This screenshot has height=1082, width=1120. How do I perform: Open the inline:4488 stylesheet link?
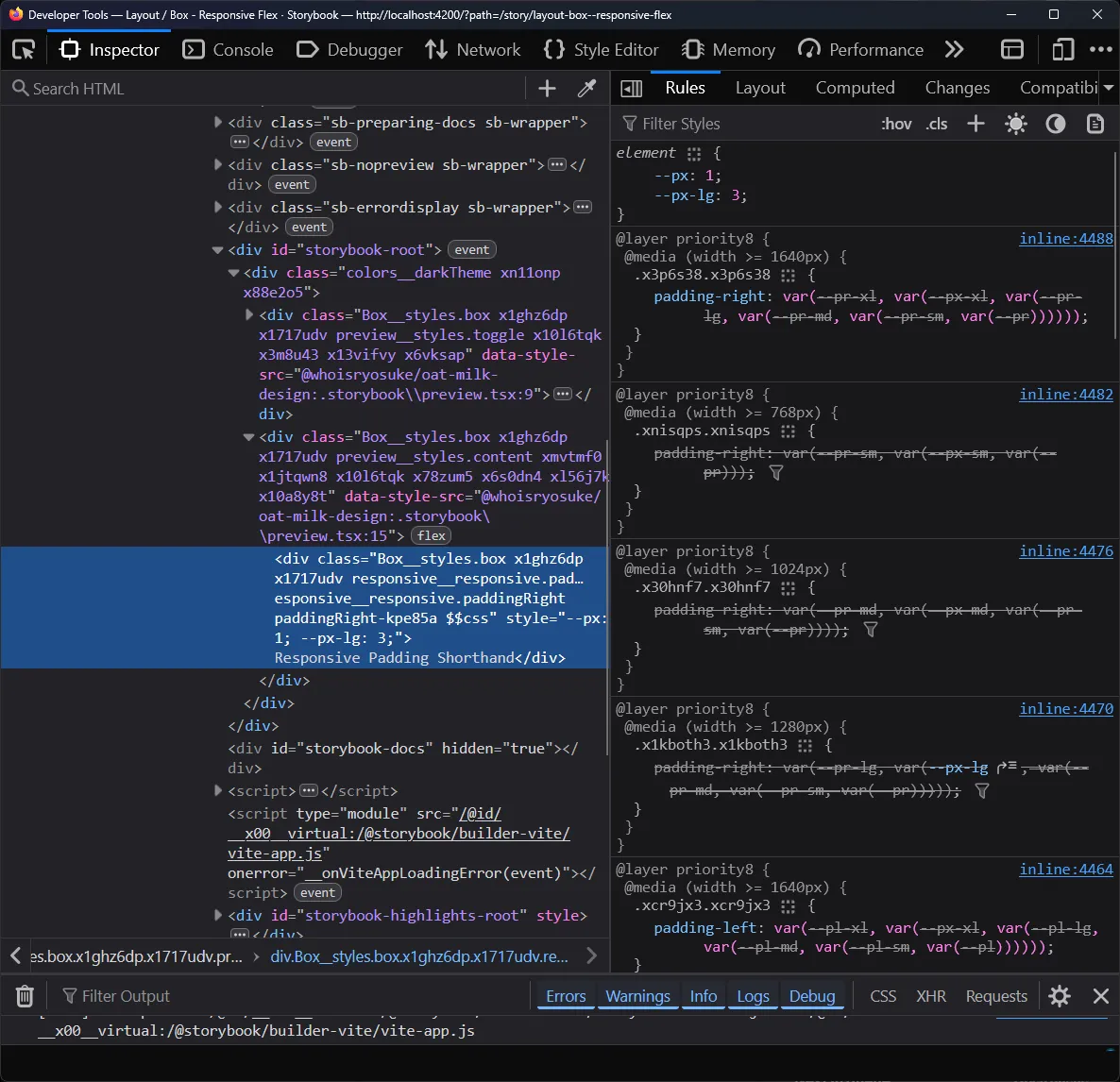[x=1065, y=238]
